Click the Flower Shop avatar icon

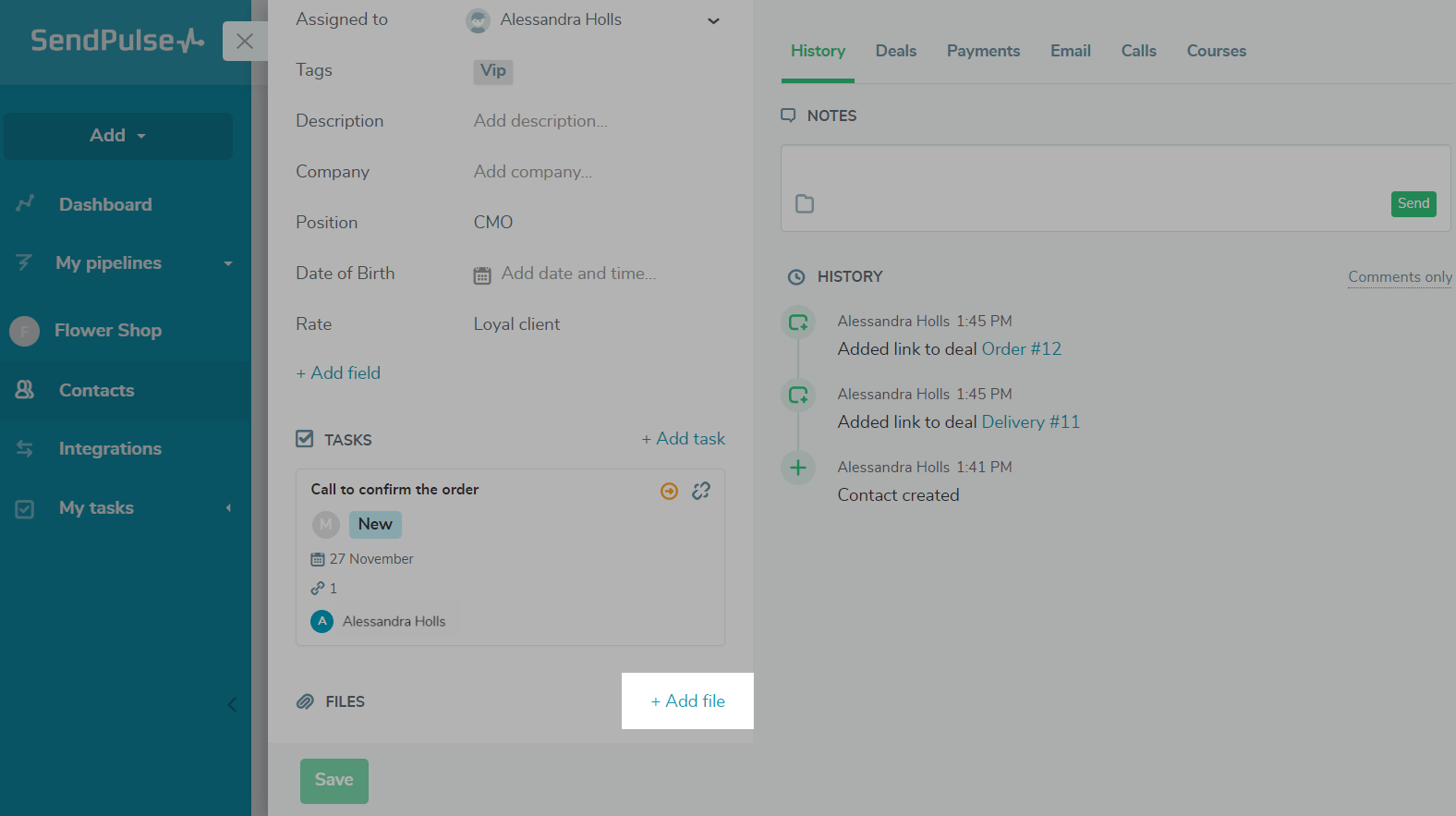click(25, 331)
